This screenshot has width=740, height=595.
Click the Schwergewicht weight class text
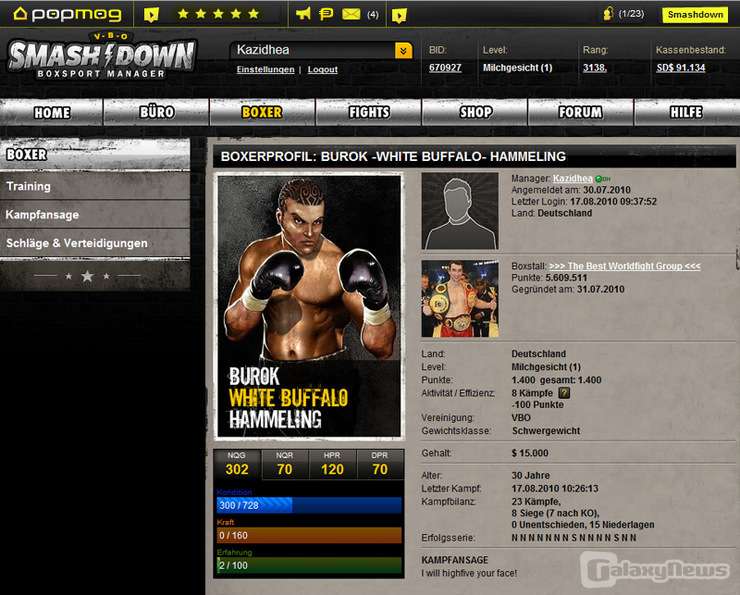[546, 431]
